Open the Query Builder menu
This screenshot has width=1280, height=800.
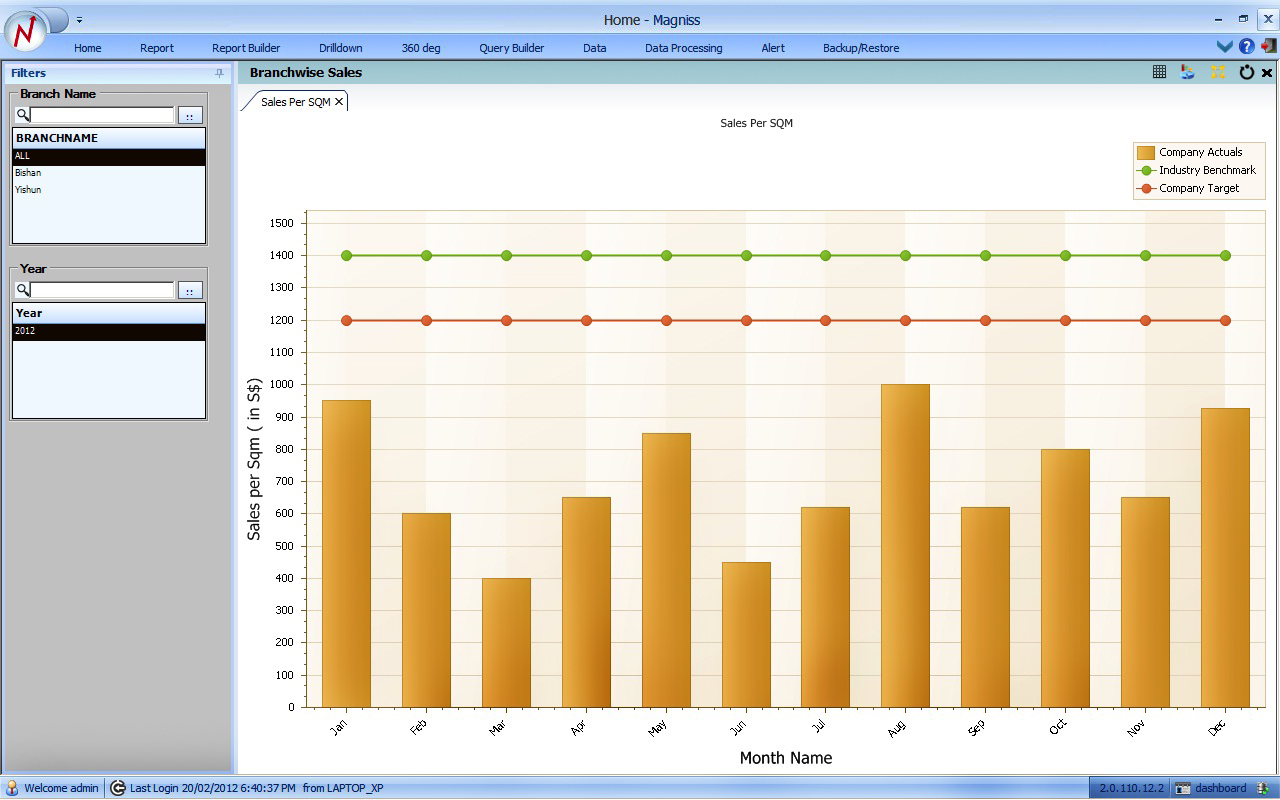pyautogui.click(x=512, y=48)
